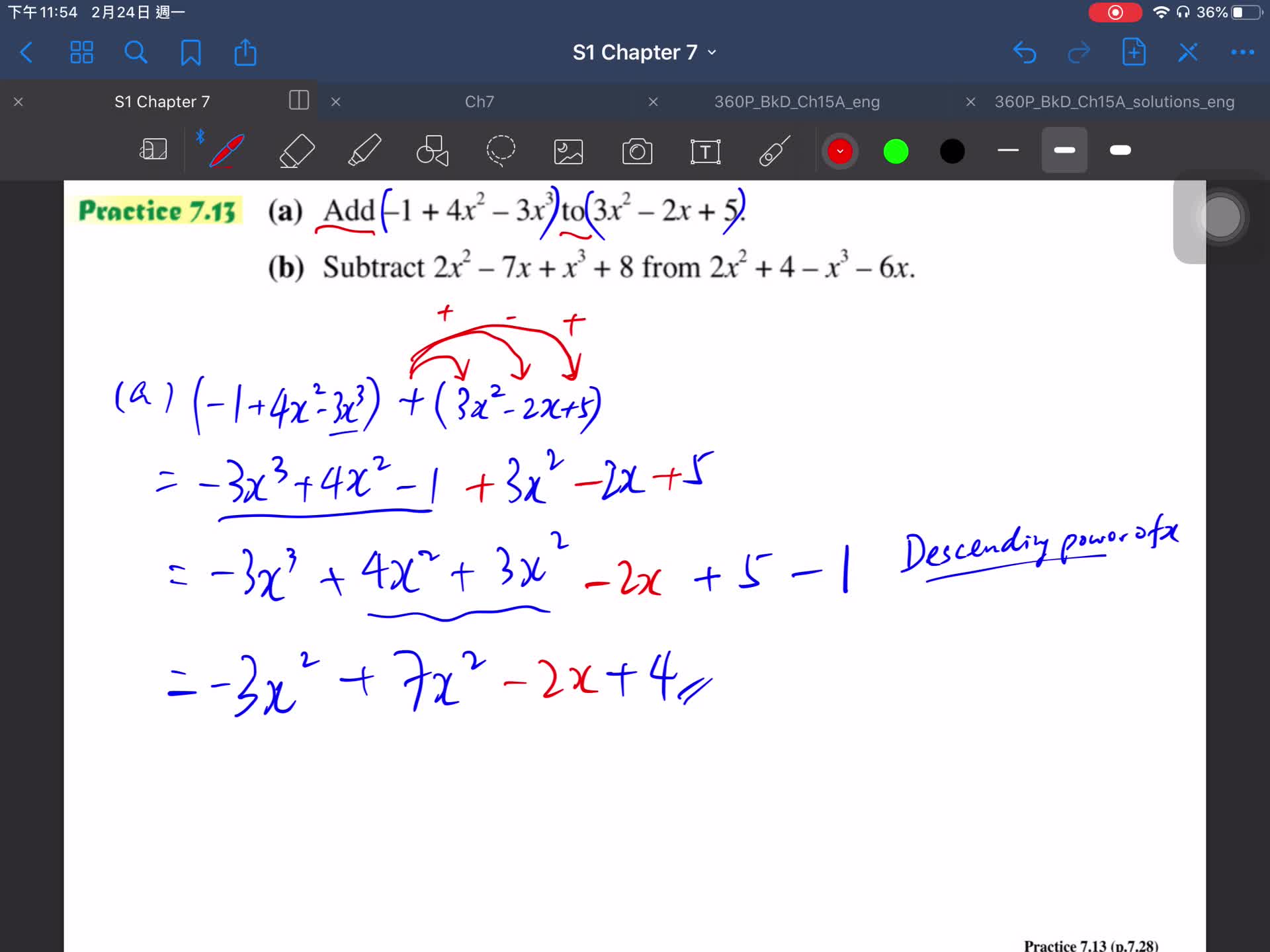Open the red color swatch dropdown
The height and width of the screenshot is (952, 1270).
(839, 151)
